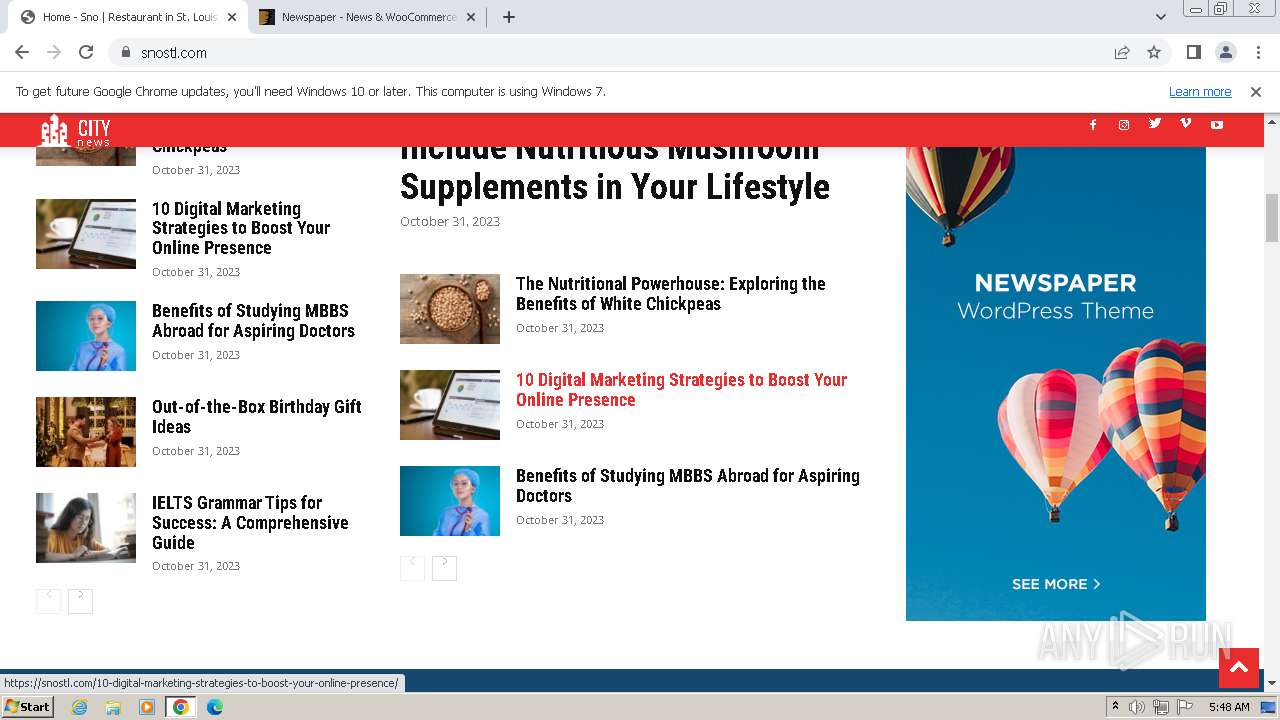Open the Facebook social icon in red header

1093,125
